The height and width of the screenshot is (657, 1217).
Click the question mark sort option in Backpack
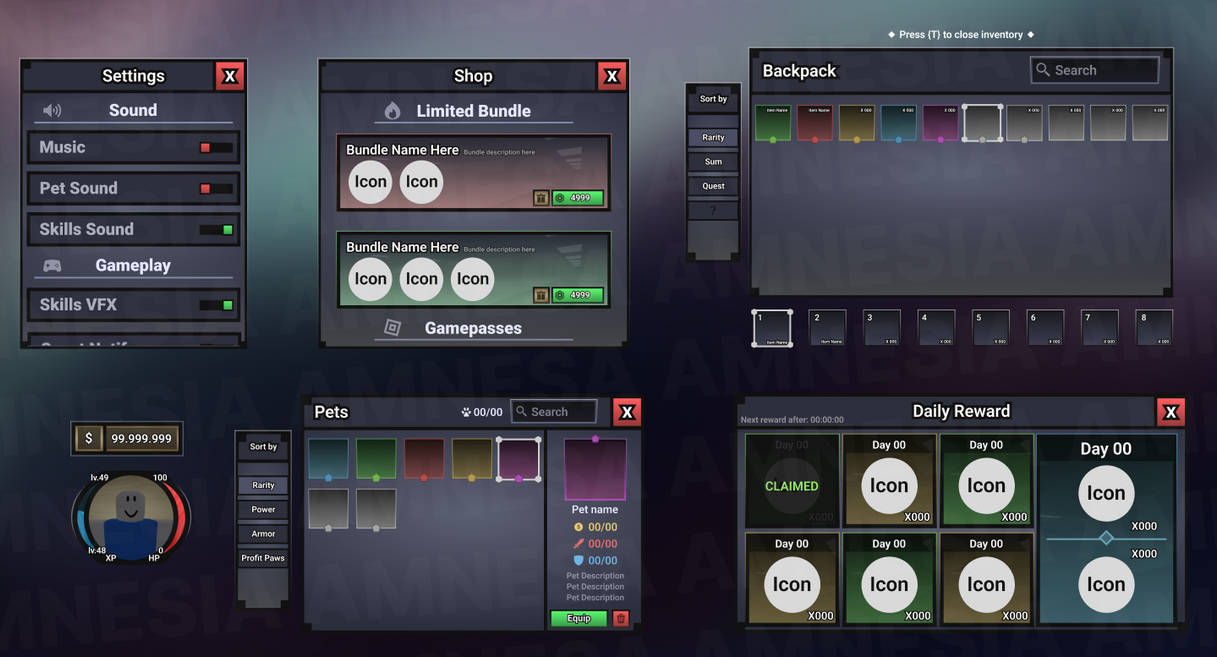click(x=713, y=210)
